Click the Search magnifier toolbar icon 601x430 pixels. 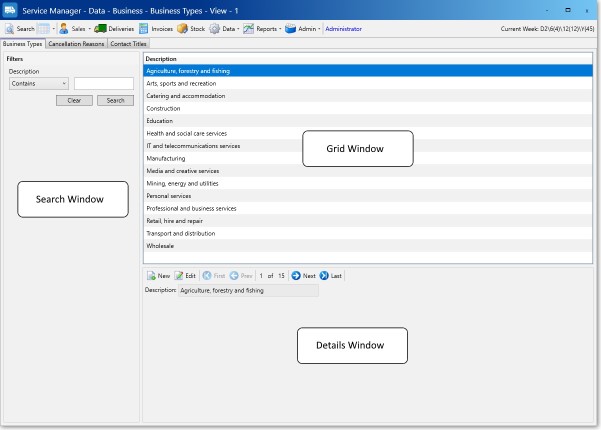[x=10, y=29]
